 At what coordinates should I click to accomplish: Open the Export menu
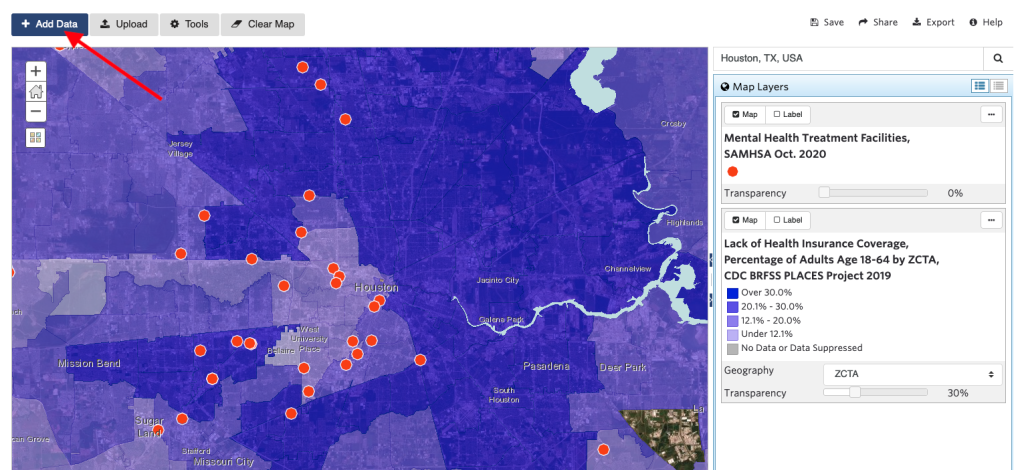coord(933,22)
